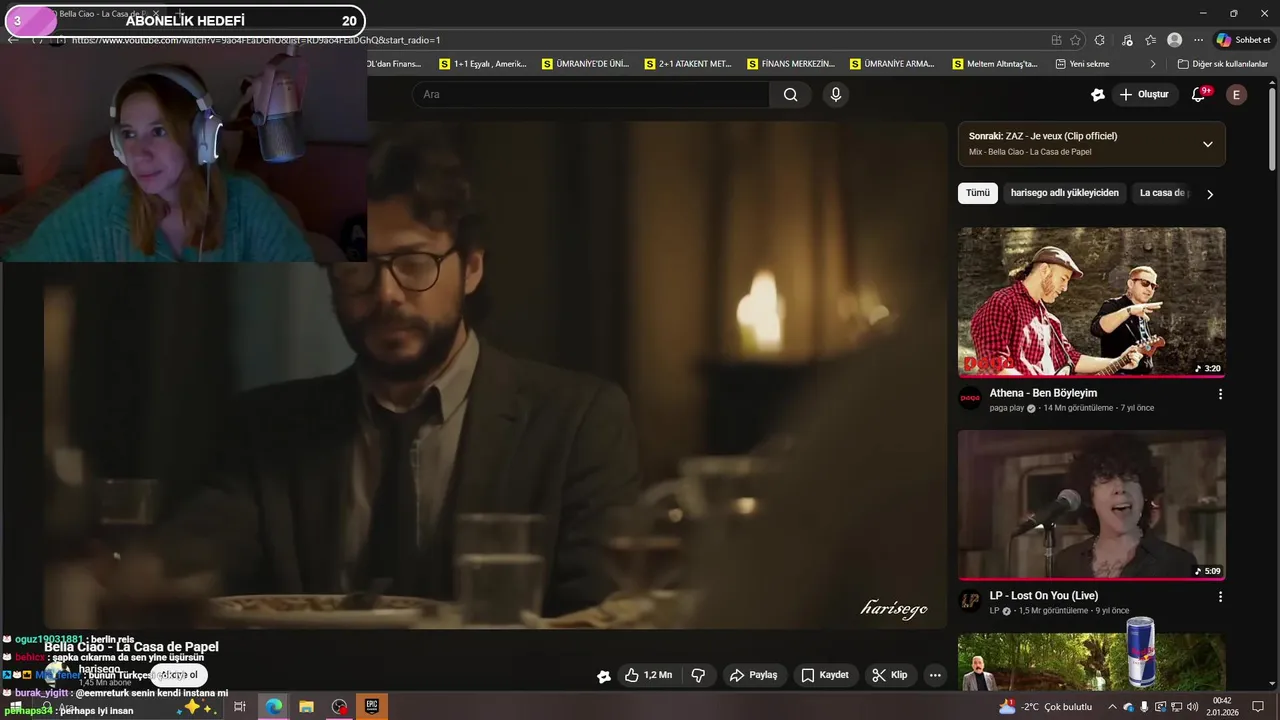
Task: Click the split screen icon in address bar
Action: pos(1056,40)
